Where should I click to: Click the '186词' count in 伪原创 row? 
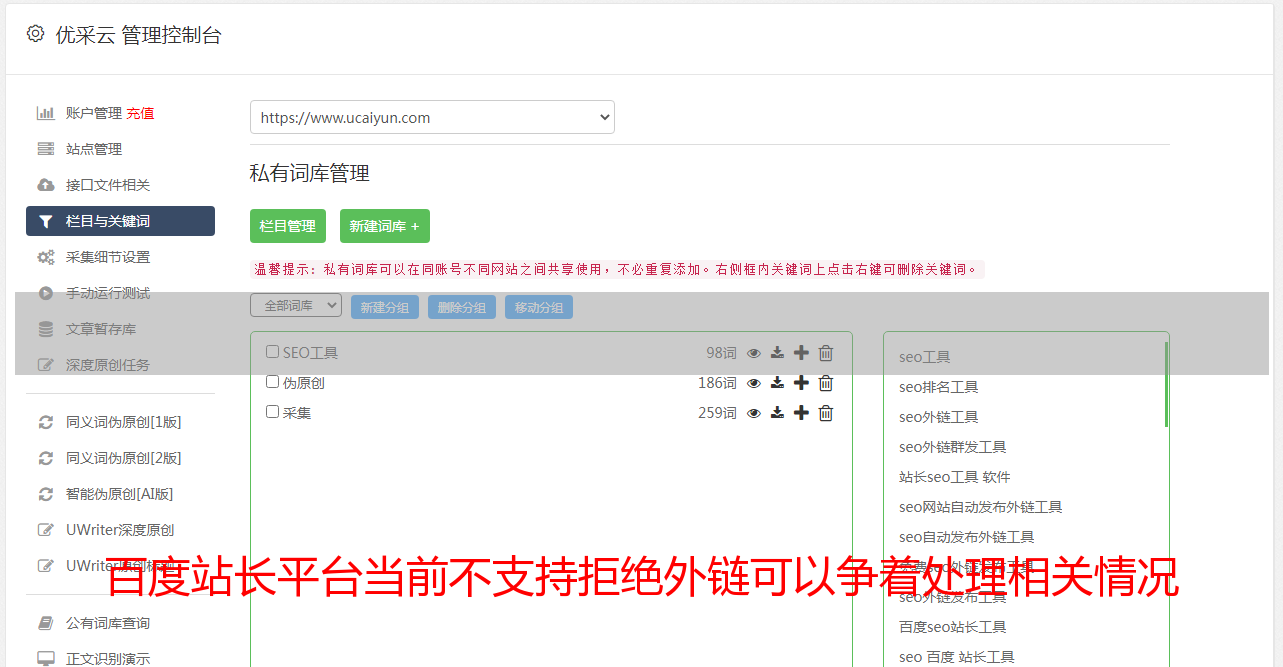717,383
